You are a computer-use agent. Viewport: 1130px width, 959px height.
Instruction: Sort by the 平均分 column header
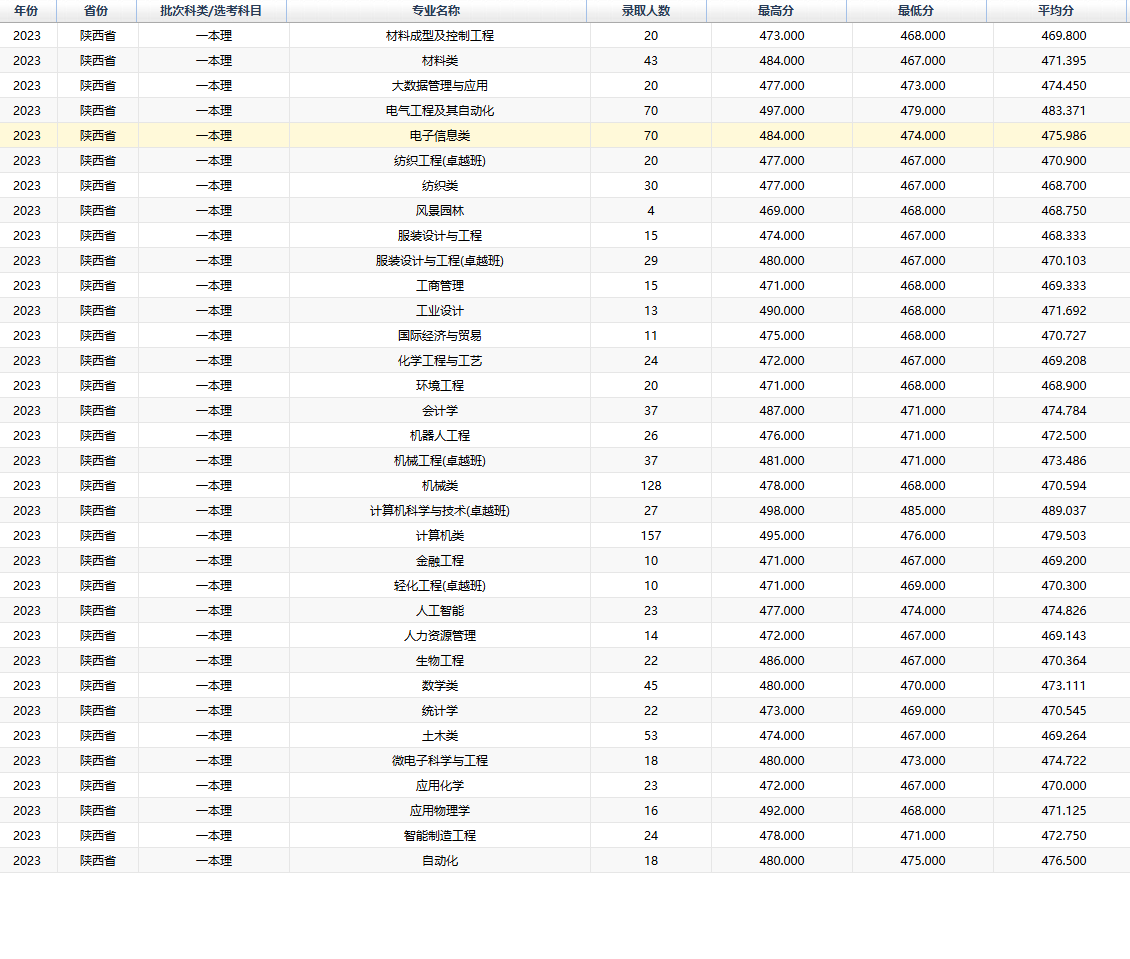tap(1056, 11)
